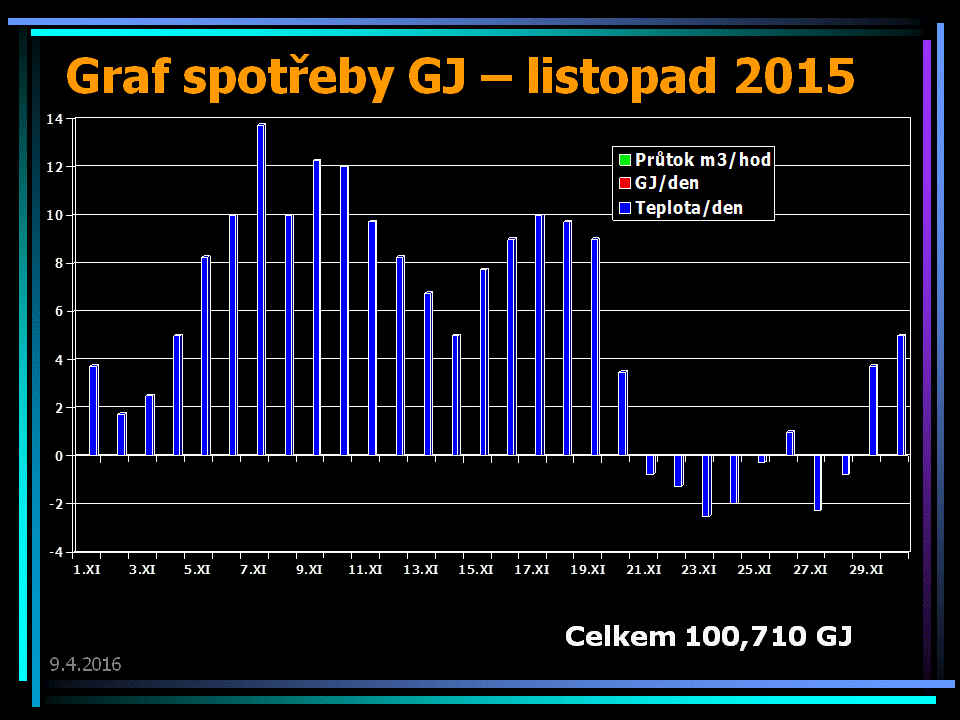Screen dimensions: 960x720
Task: Click the Celkem 100,710 GJ total text
Action: point(708,636)
